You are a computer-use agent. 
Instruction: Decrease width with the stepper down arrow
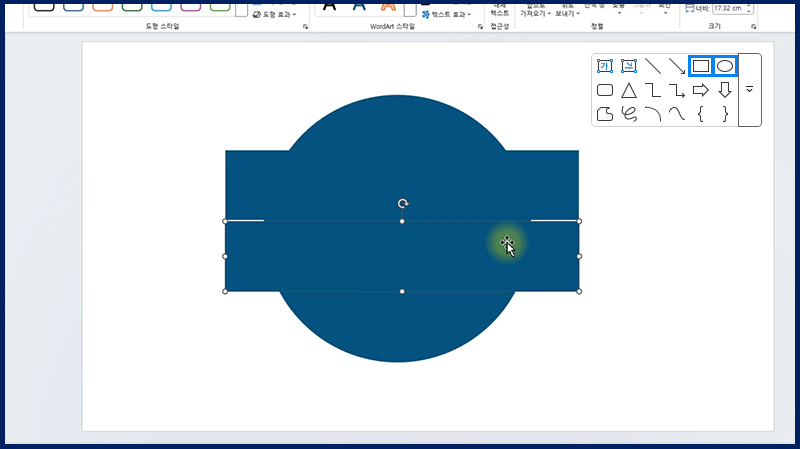coord(749,11)
